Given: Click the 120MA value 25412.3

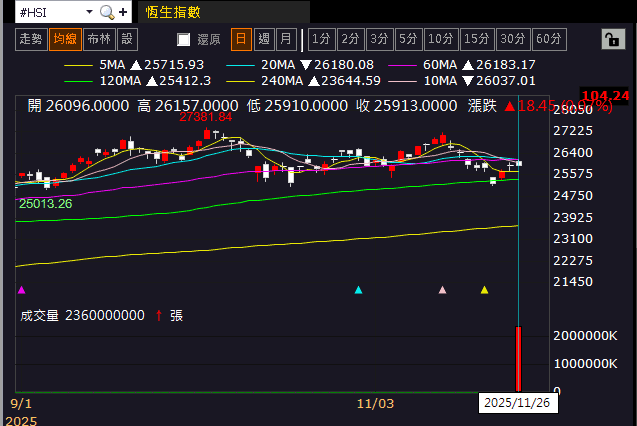Looking at the screenshot, I should pyautogui.click(x=185, y=81).
